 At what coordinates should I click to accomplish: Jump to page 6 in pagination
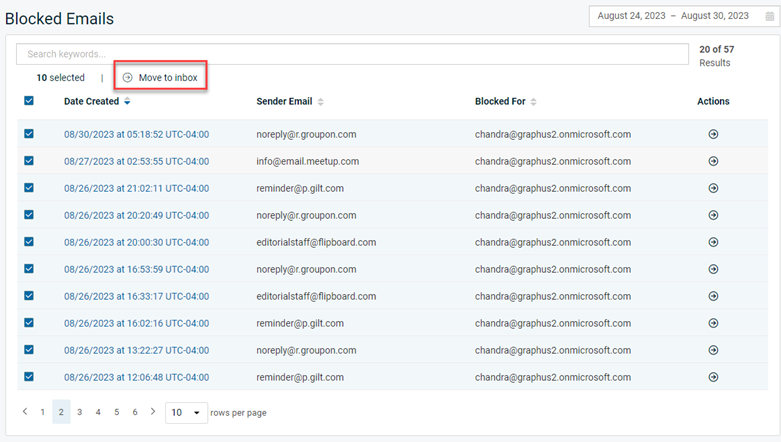tap(134, 412)
